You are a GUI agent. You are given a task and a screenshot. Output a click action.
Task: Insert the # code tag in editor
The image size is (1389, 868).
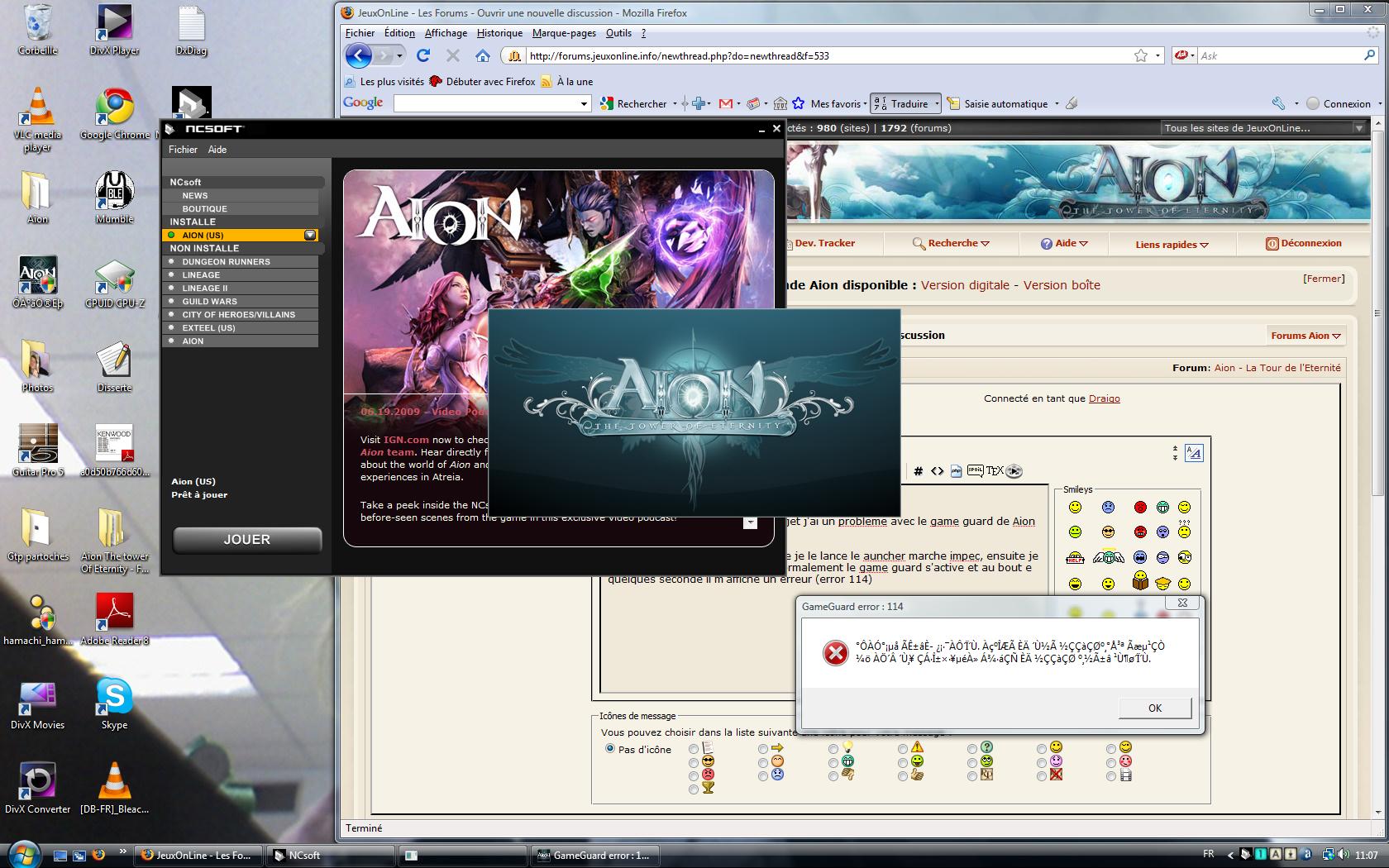click(x=918, y=471)
